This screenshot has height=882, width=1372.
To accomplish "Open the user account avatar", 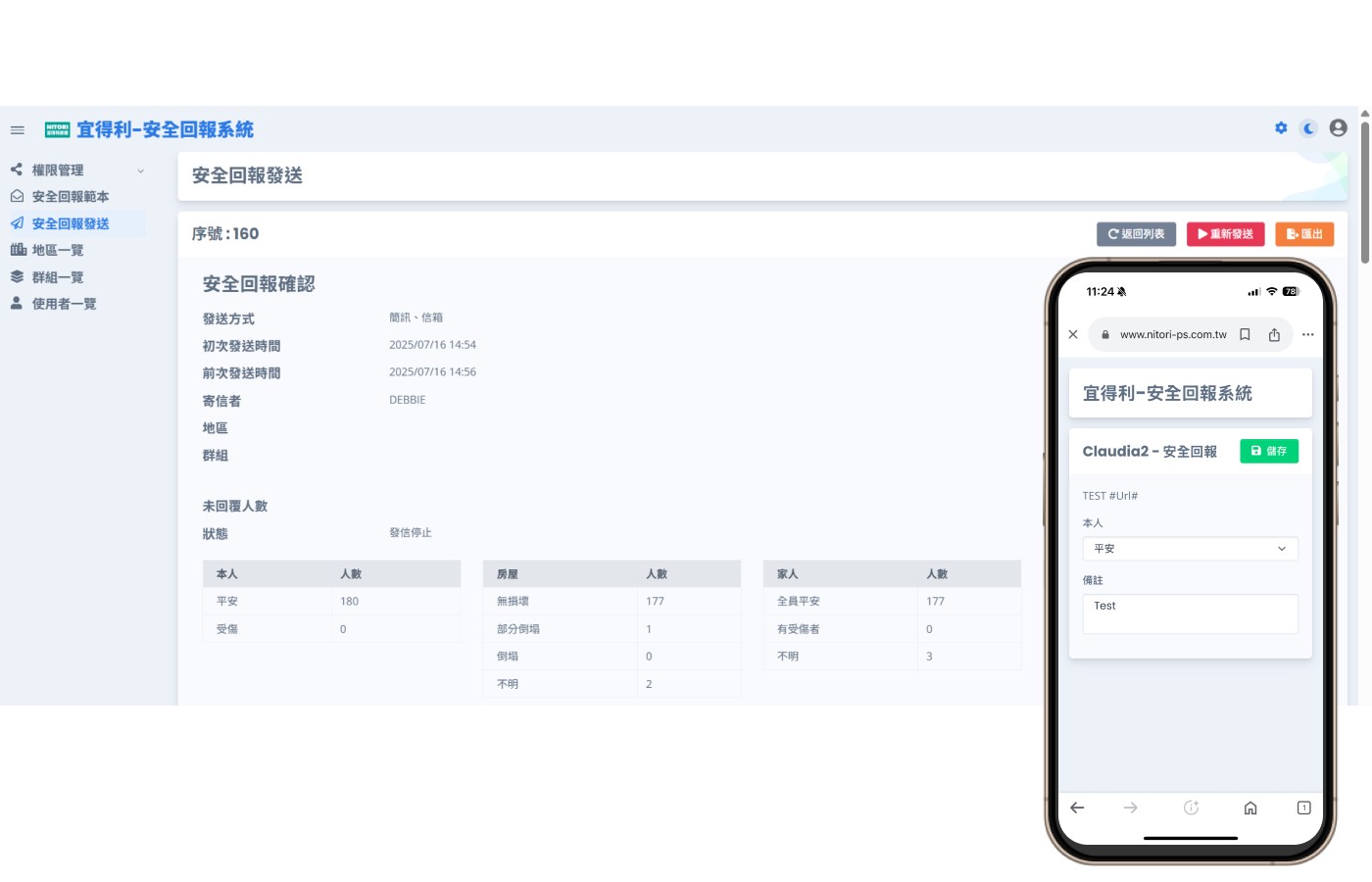I will (1338, 128).
